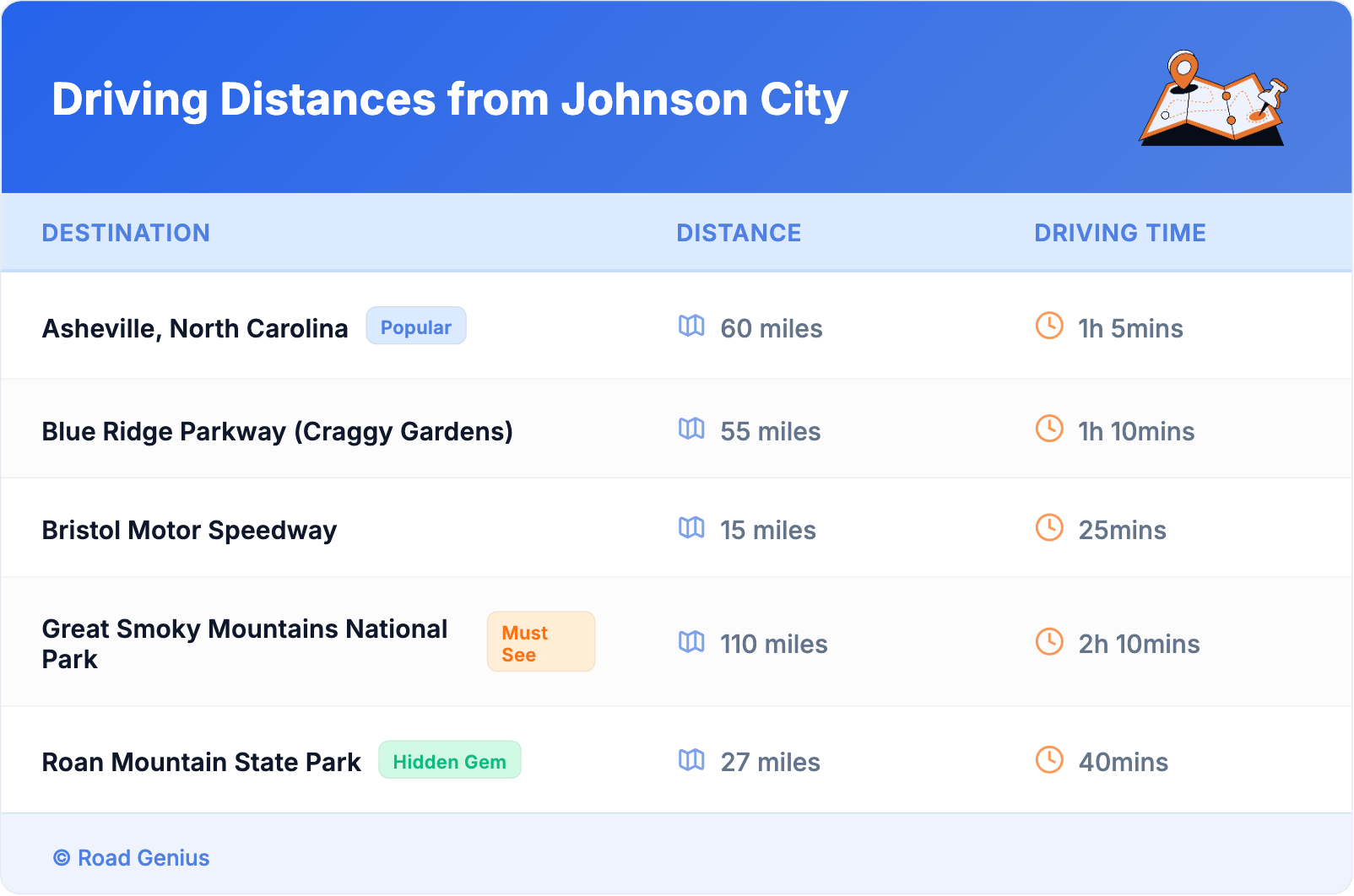Click the map icon beside 60 miles

point(691,327)
